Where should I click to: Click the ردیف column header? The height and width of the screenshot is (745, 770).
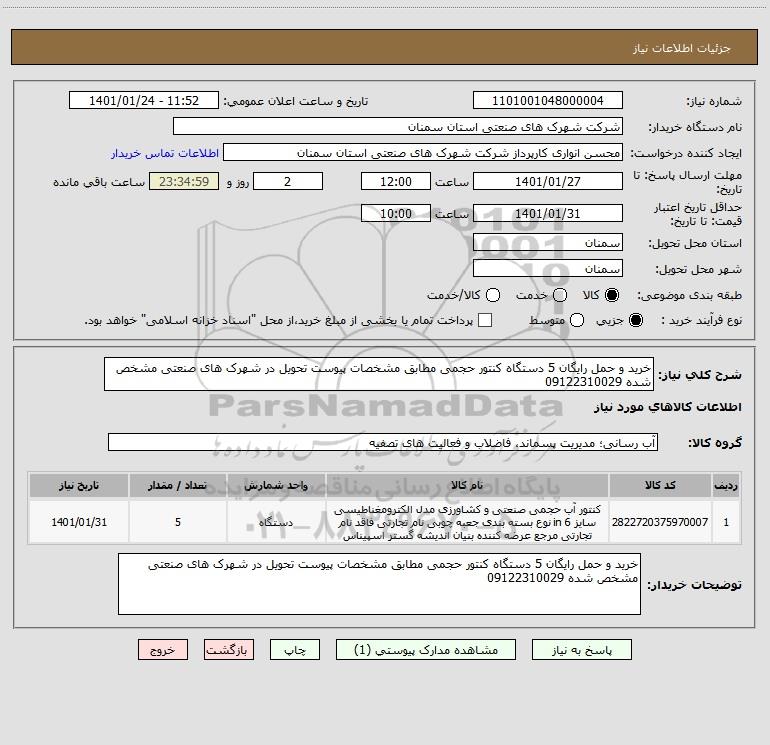pos(726,485)
